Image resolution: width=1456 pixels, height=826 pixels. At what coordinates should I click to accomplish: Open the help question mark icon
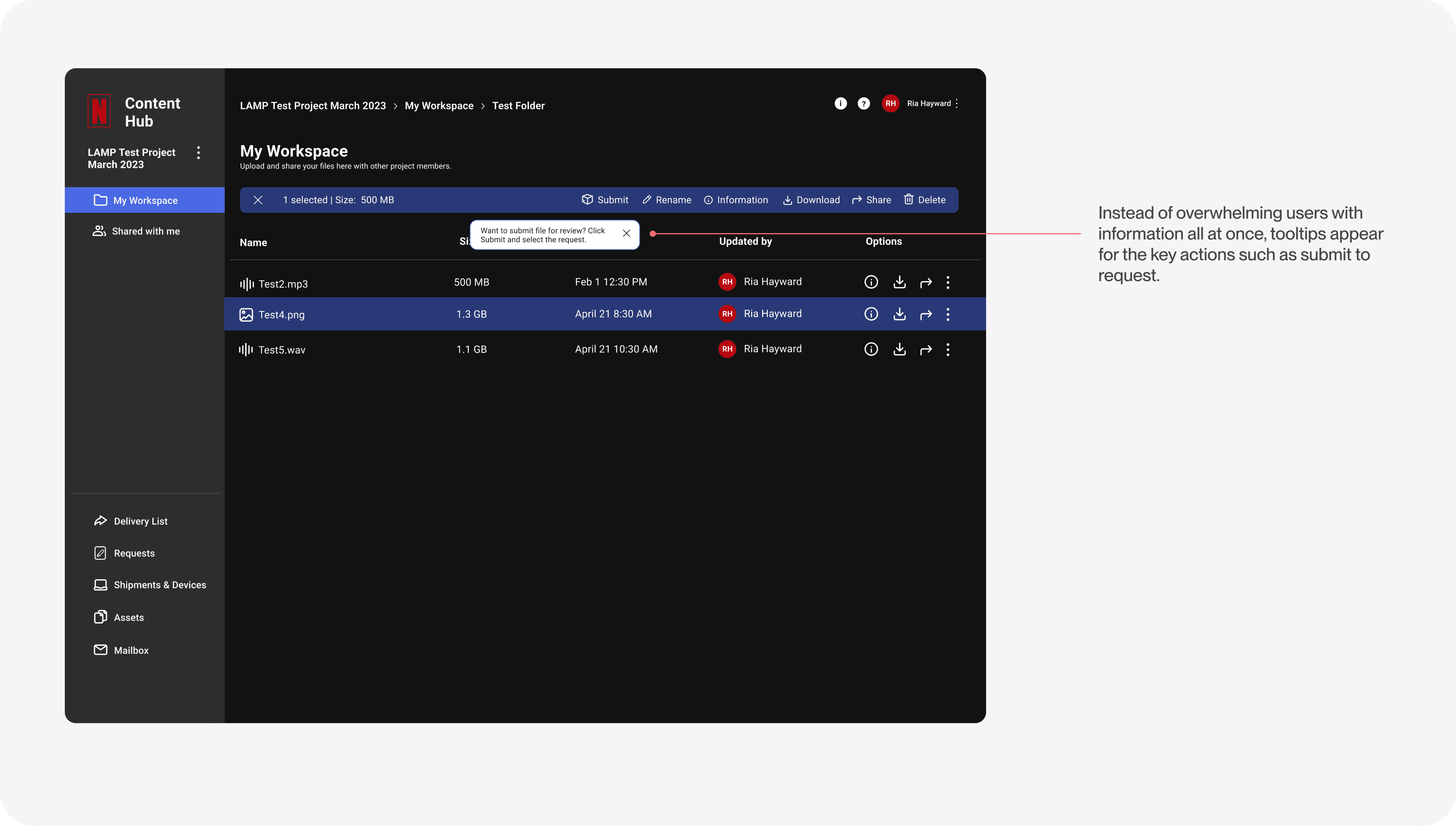[864, 103]
